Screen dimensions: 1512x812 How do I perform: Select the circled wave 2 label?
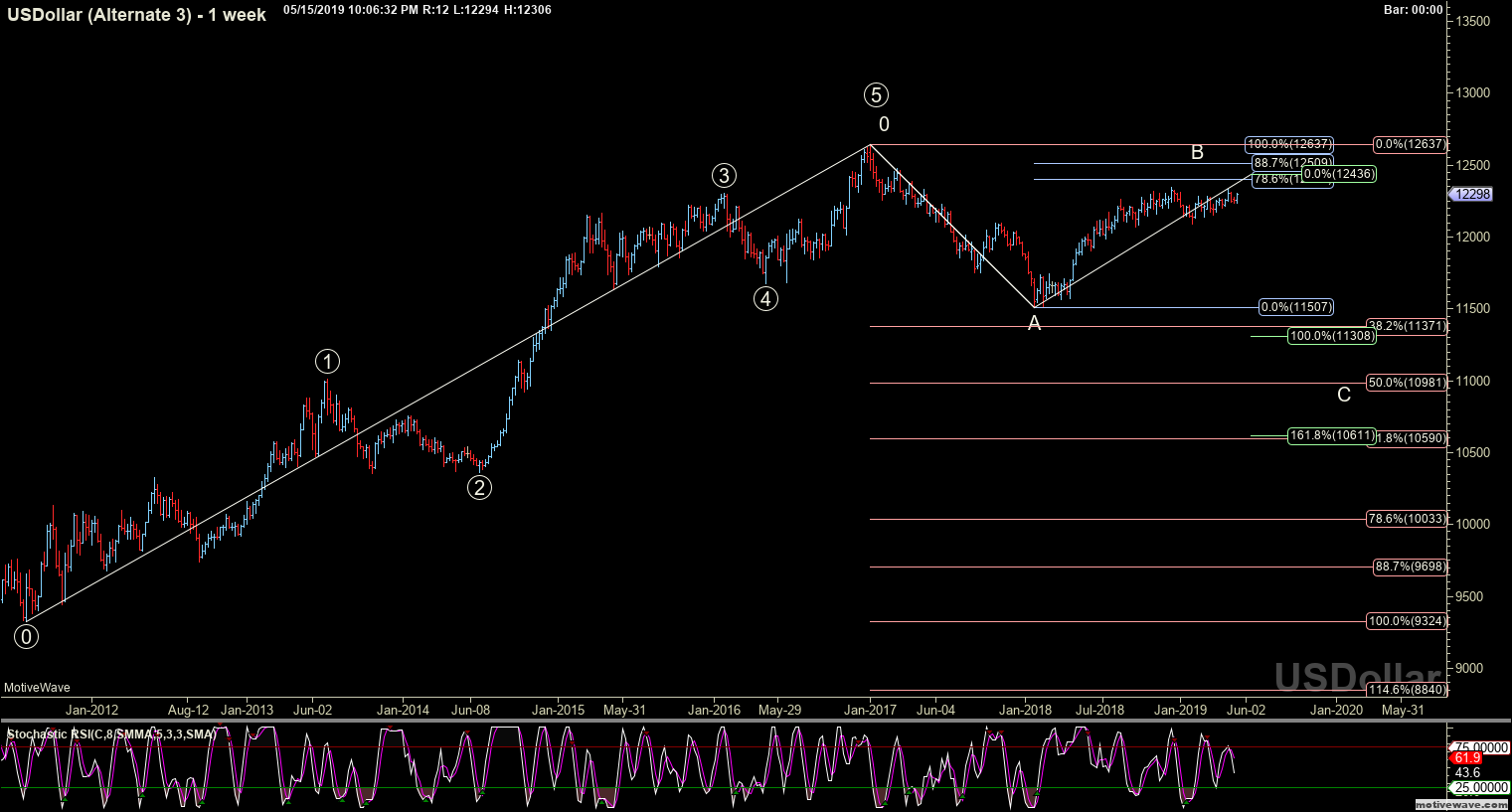click(480, 487)
